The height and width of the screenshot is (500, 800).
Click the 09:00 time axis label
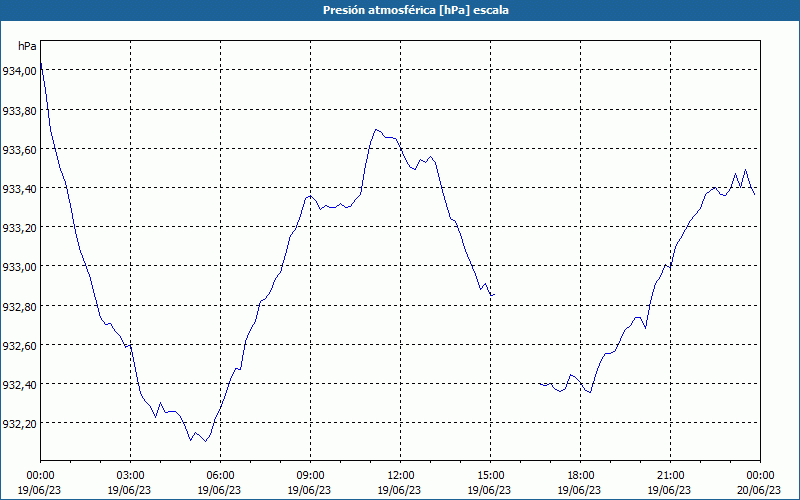[310, 476]
